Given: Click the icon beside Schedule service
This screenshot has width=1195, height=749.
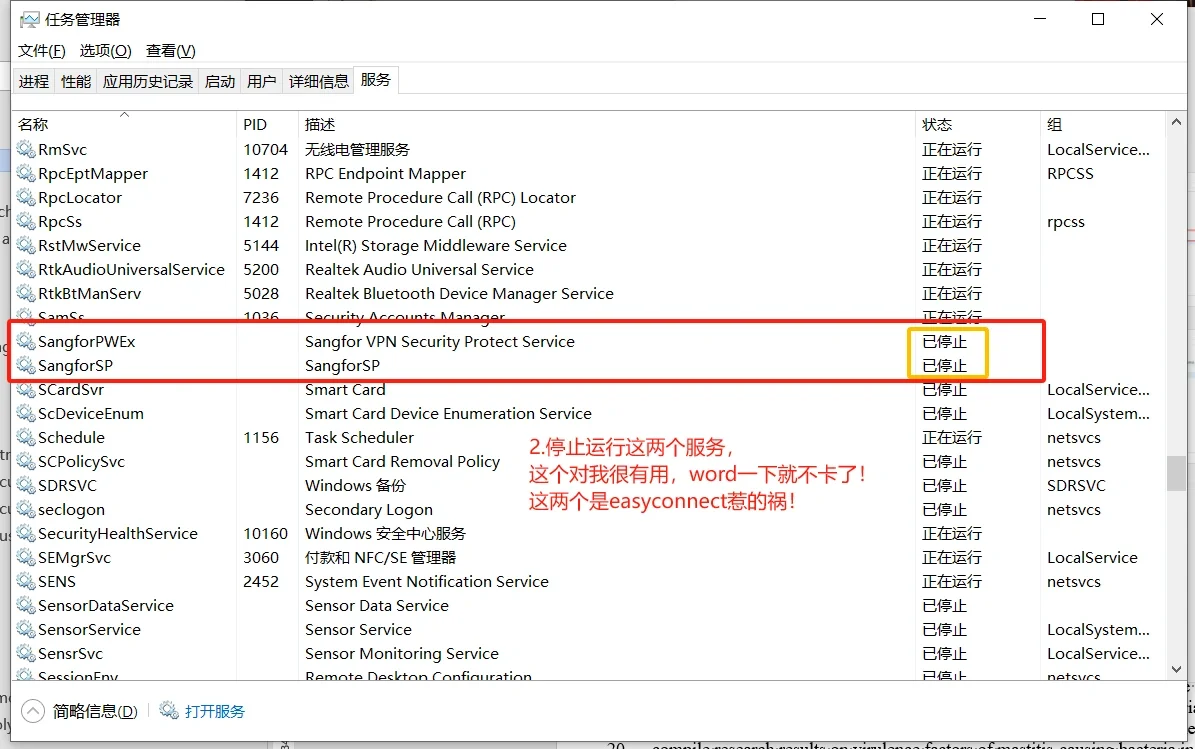Looking at the screenshot, I should (26, 437).
